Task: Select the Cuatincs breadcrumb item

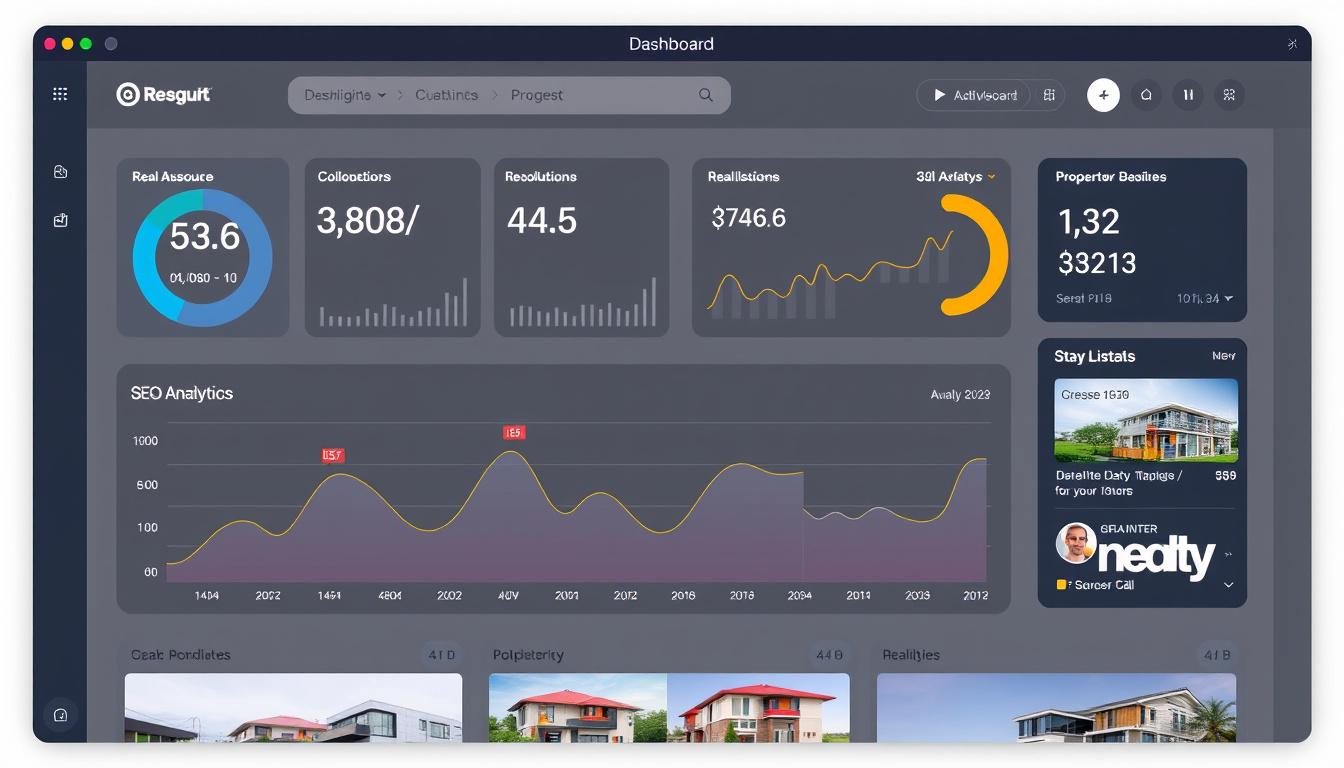Action: coord(446,94)
